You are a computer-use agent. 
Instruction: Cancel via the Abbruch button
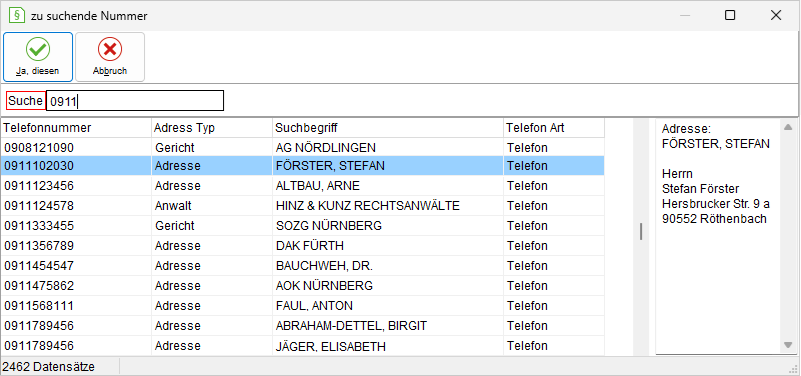click(110, 57)
